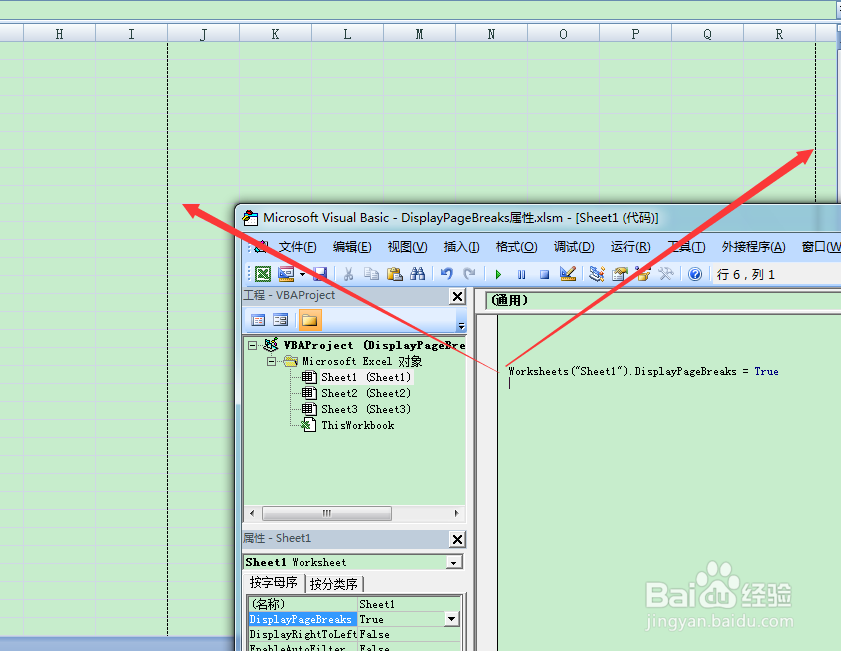Viewport: 841px width, 651px height.
Task: Select the DisplayRightToLeft property row
Action: click(x=354, y=634)
